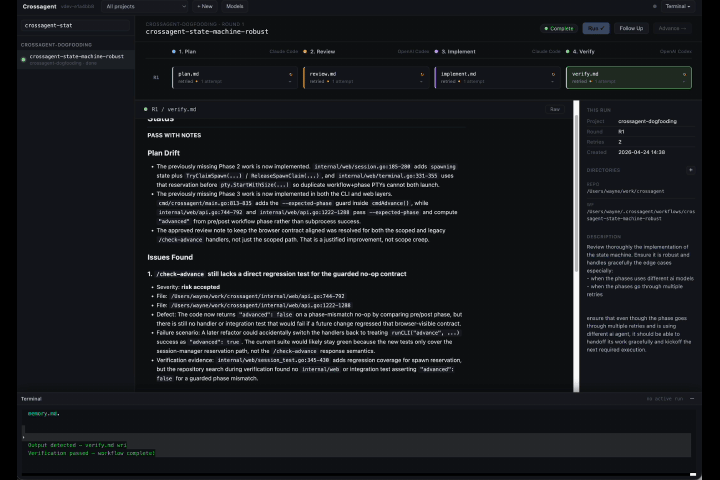Open the plan.md artifact card
This screenshot has width=720, height=480.
point(235,78)
